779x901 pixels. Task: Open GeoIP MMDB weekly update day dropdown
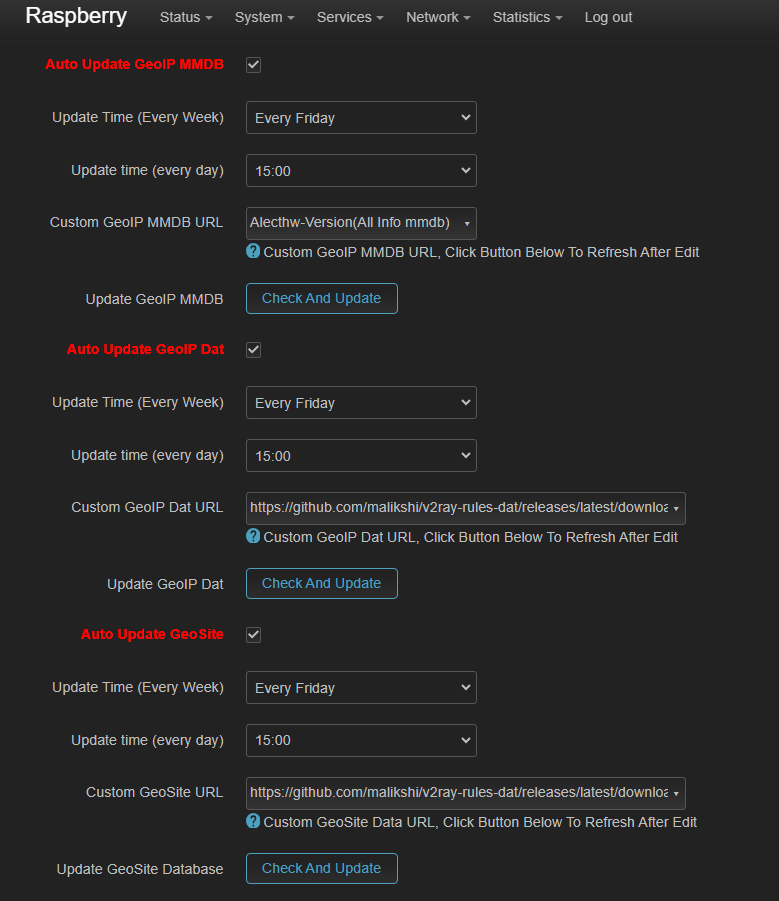[361, 118]
